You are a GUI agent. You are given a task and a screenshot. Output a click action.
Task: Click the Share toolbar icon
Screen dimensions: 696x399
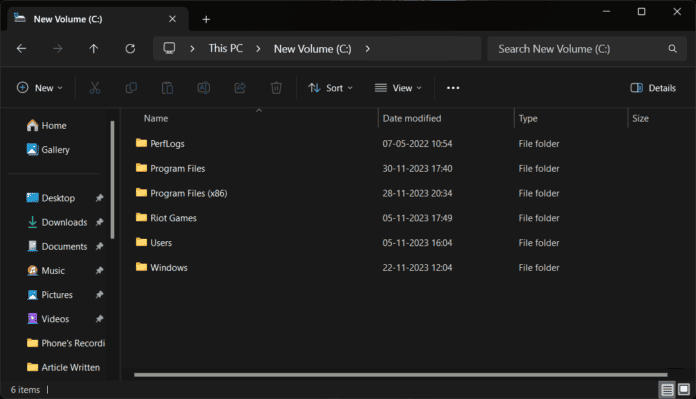coord(240,87)
